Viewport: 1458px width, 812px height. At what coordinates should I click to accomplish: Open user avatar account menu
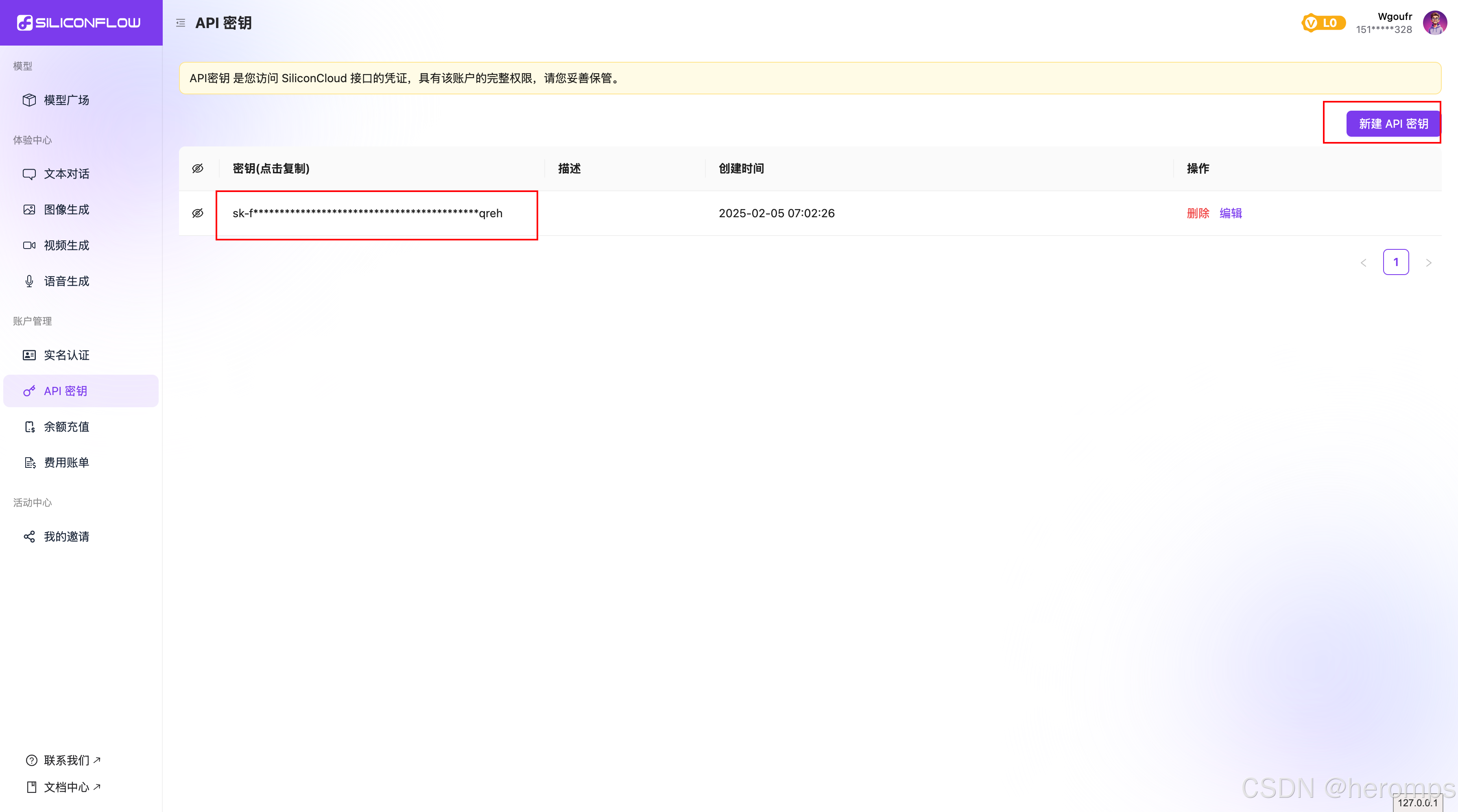click(1434, 23)
